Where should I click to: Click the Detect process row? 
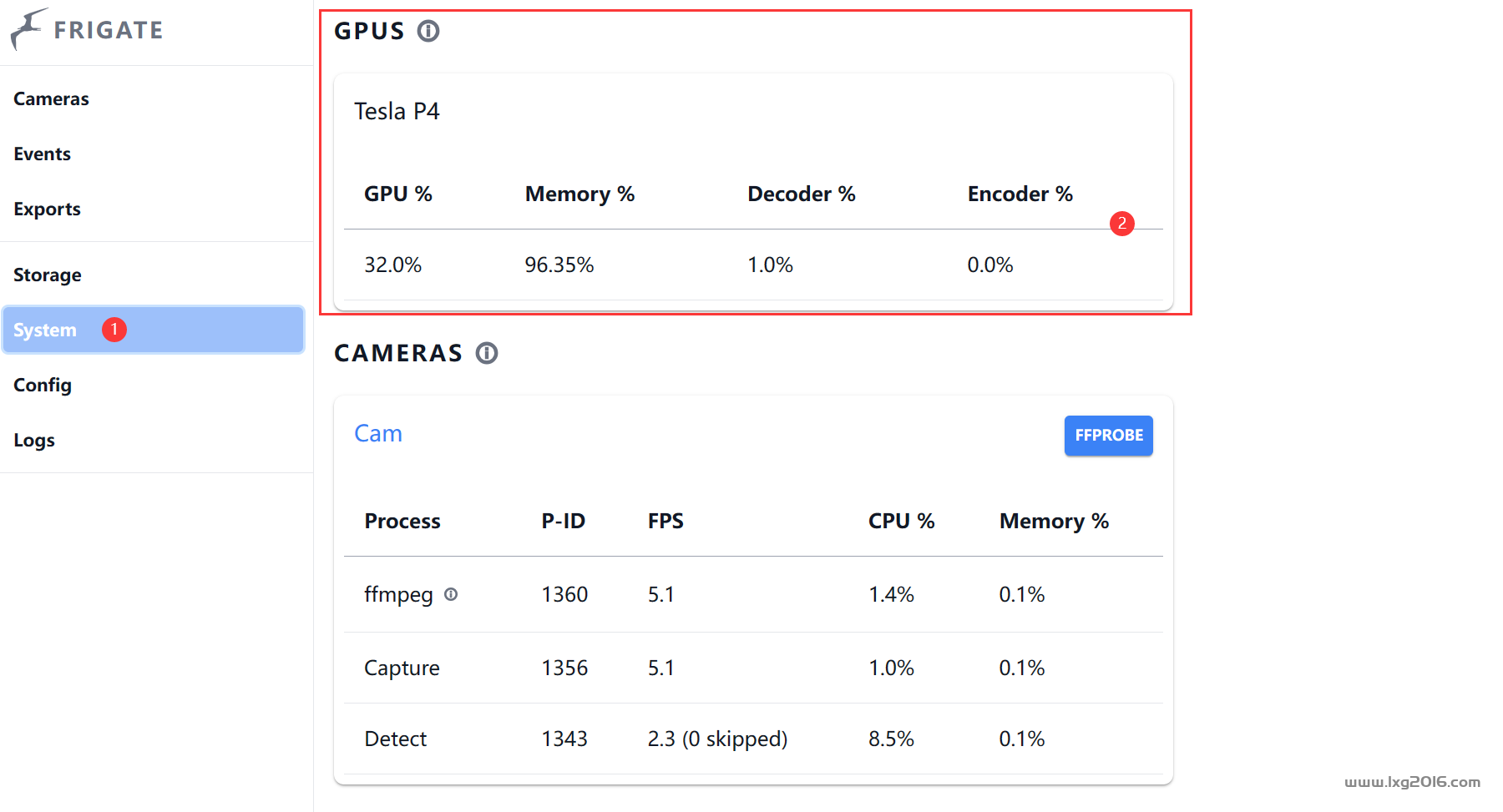(x=753, y=739)
